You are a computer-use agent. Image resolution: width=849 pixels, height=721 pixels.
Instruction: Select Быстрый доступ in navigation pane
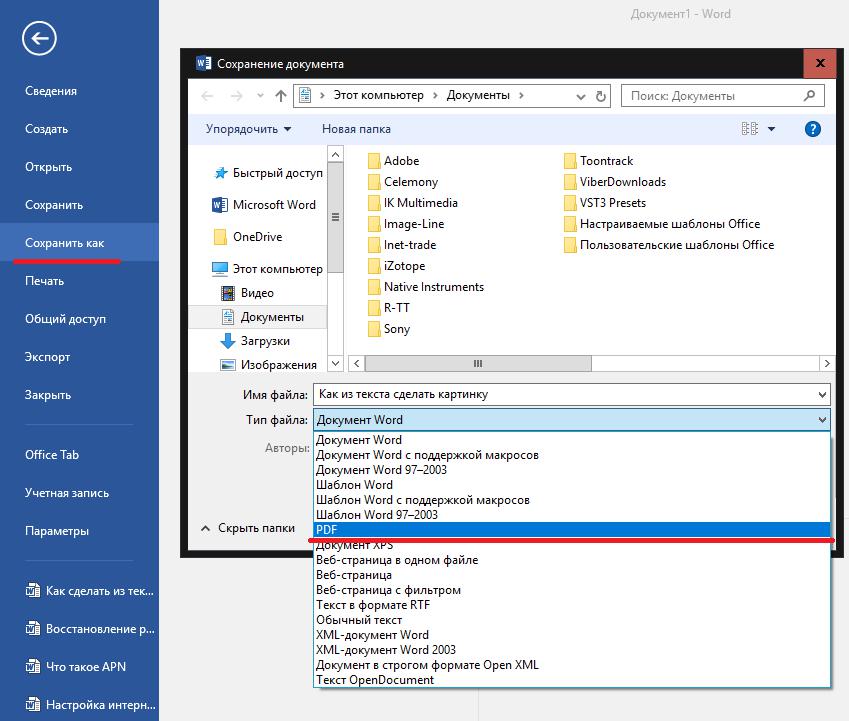click(x=268, y=173)
